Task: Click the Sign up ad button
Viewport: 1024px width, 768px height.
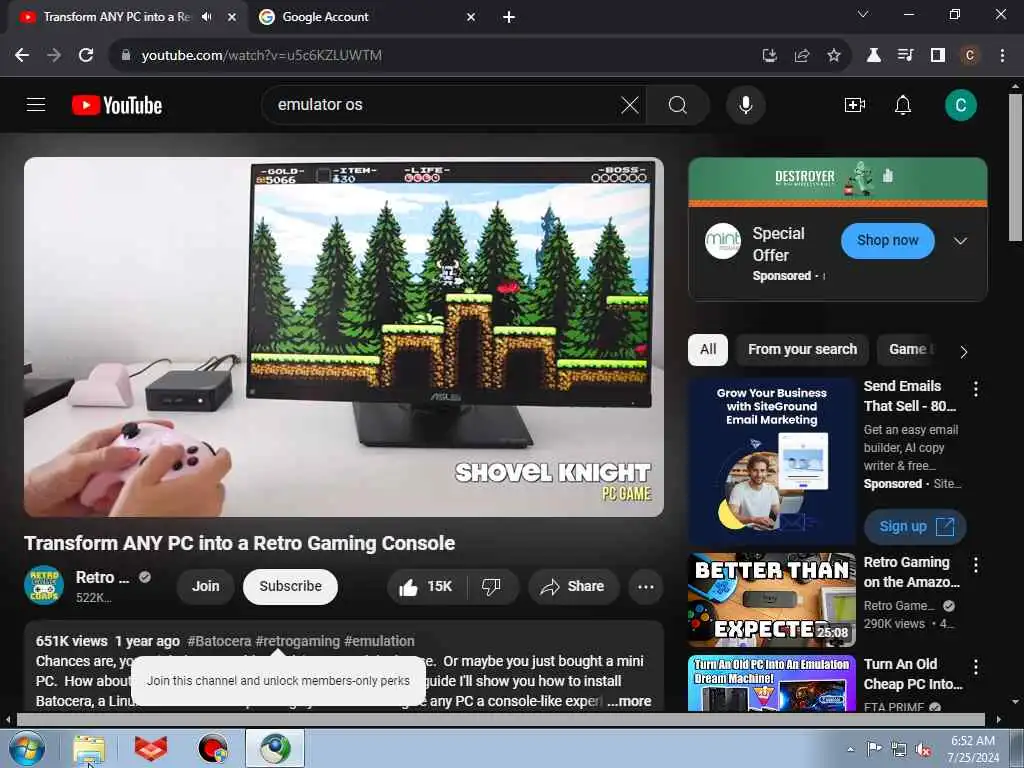Action: coord(915,526)
